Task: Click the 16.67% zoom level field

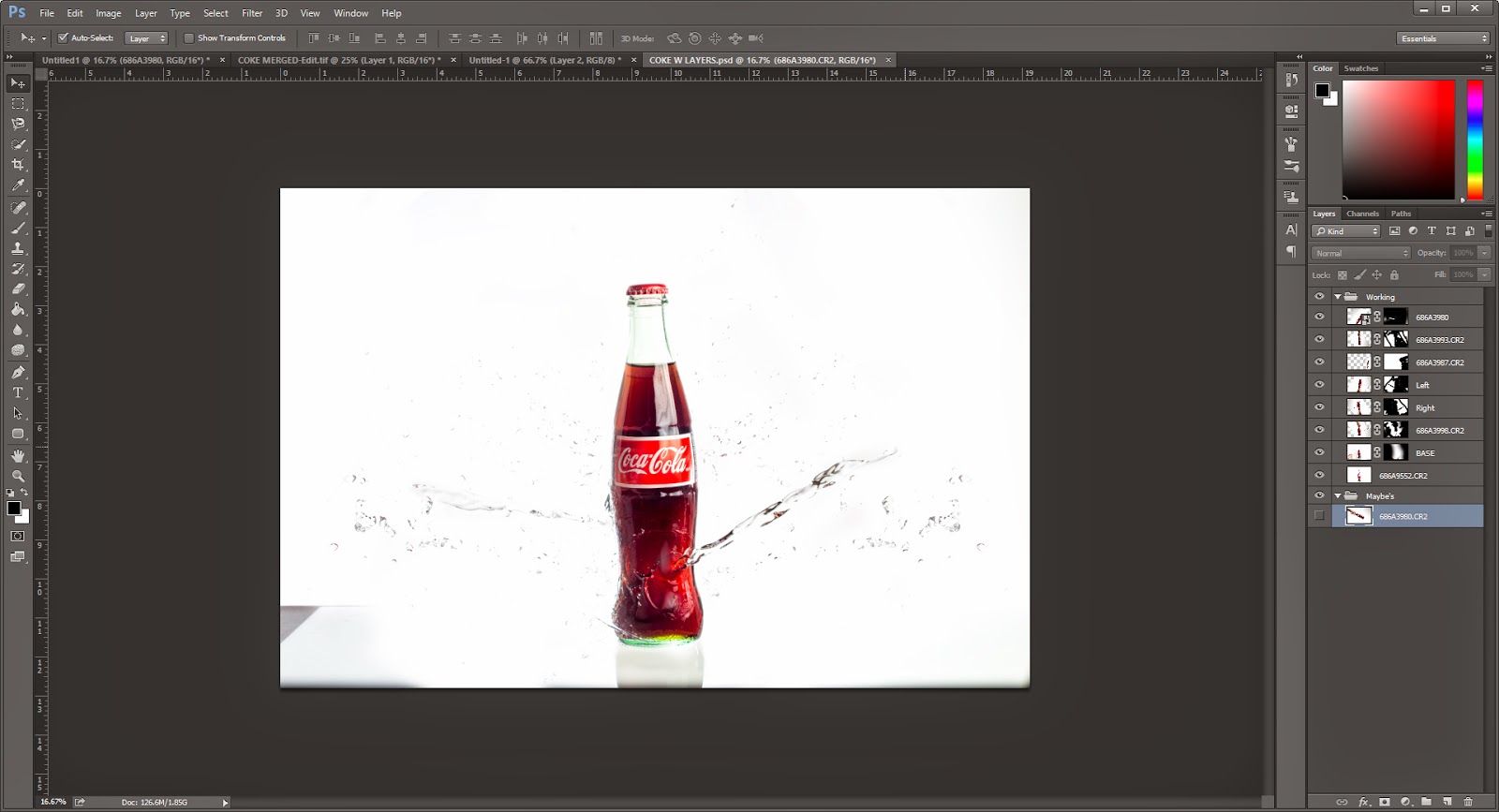Action: [x=53, y=802]
